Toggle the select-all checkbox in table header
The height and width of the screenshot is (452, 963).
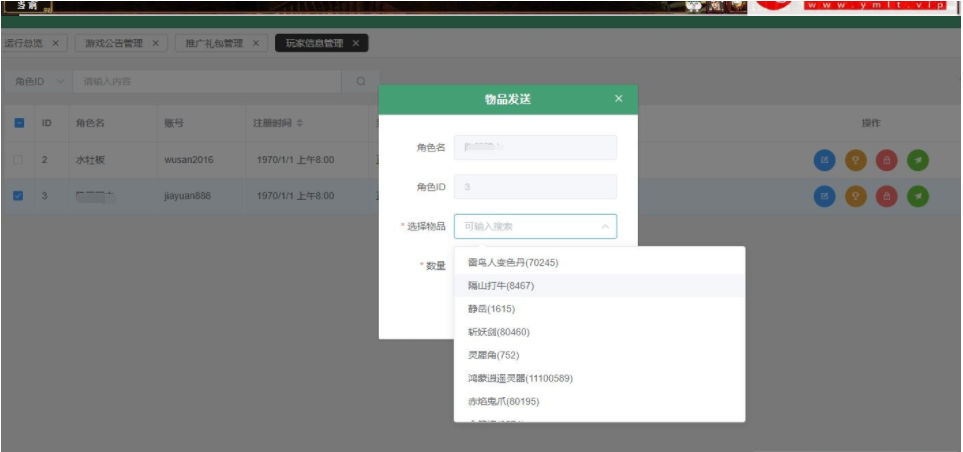(x=19, y=123)
